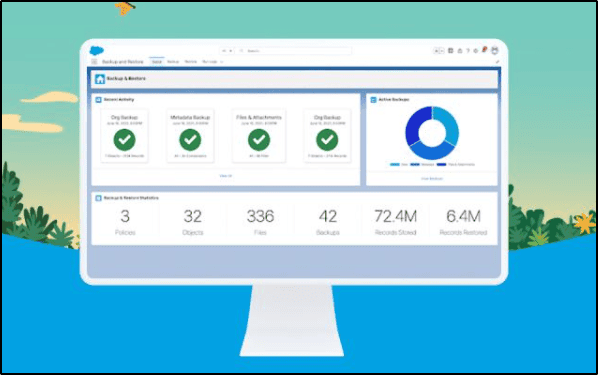Select the Metadata Backup green checkmark

point(190,140)
